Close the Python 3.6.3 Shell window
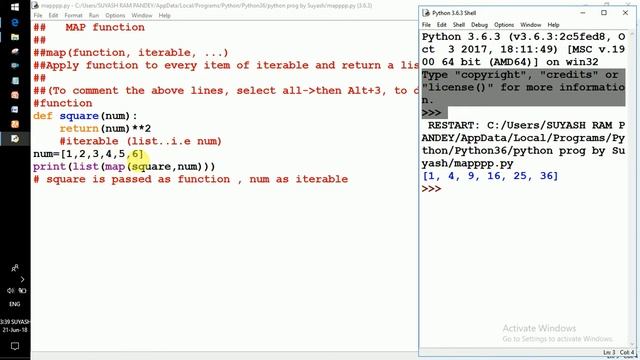Screen dimensions: 640x360 [625, 13]
